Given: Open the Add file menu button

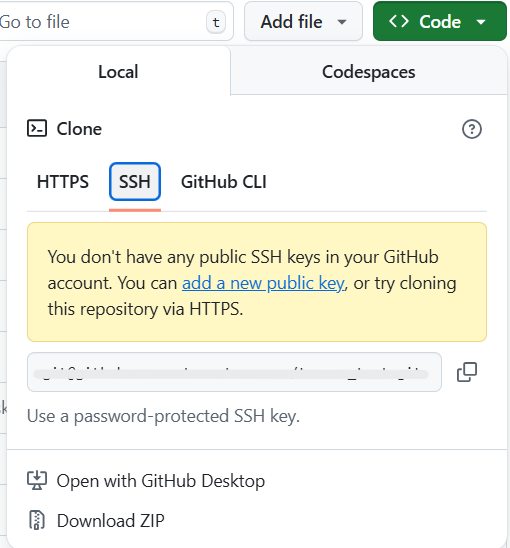Looking at the screenshot, I should (303, 21).
